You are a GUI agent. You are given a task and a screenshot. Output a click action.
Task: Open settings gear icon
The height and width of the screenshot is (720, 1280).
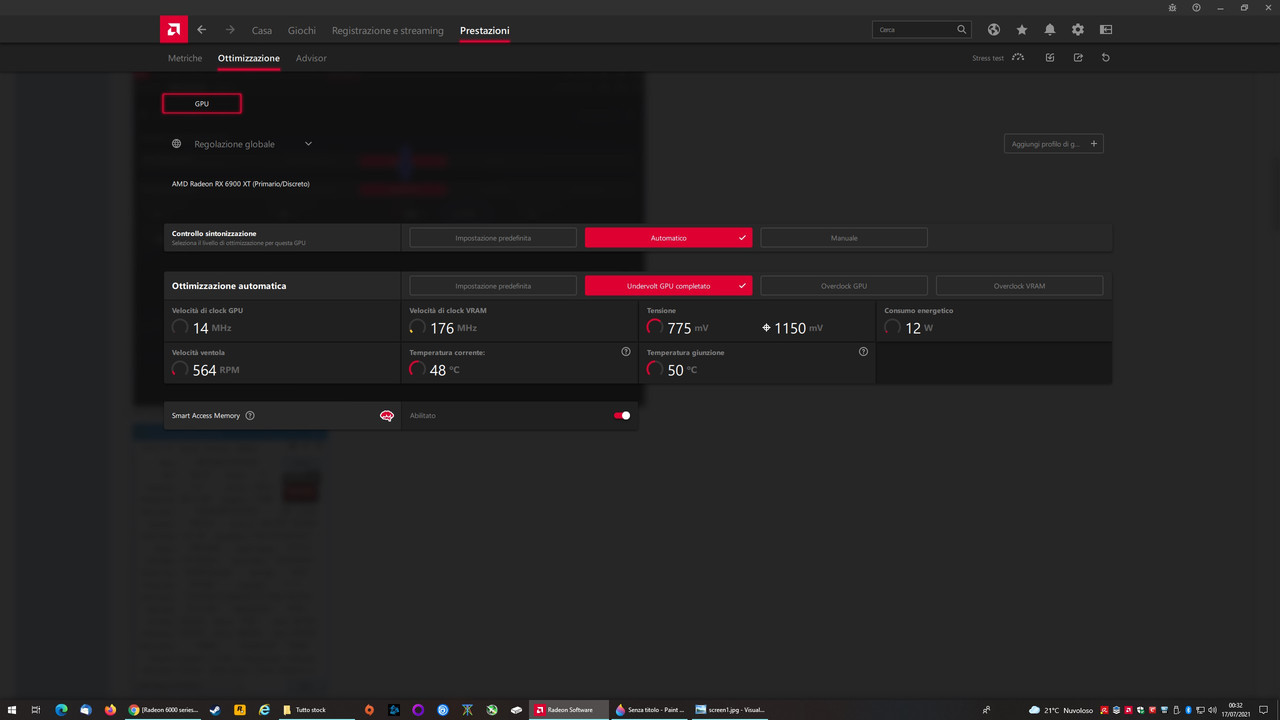pyautogui.click(x=1078, y=30)
